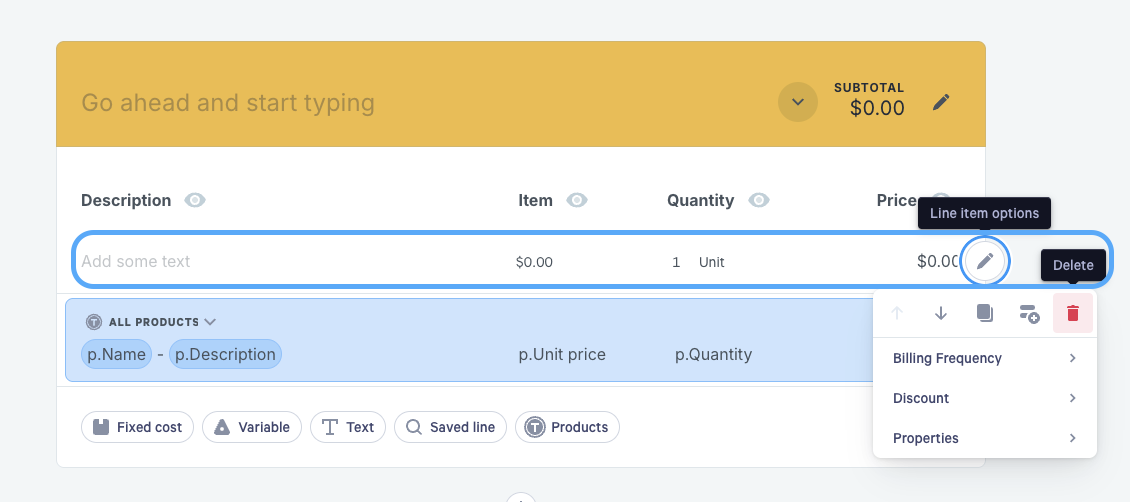The height and width of the screenshot is (502, 1130).
Task: Hide the Item column
Action: pos(577,200)
